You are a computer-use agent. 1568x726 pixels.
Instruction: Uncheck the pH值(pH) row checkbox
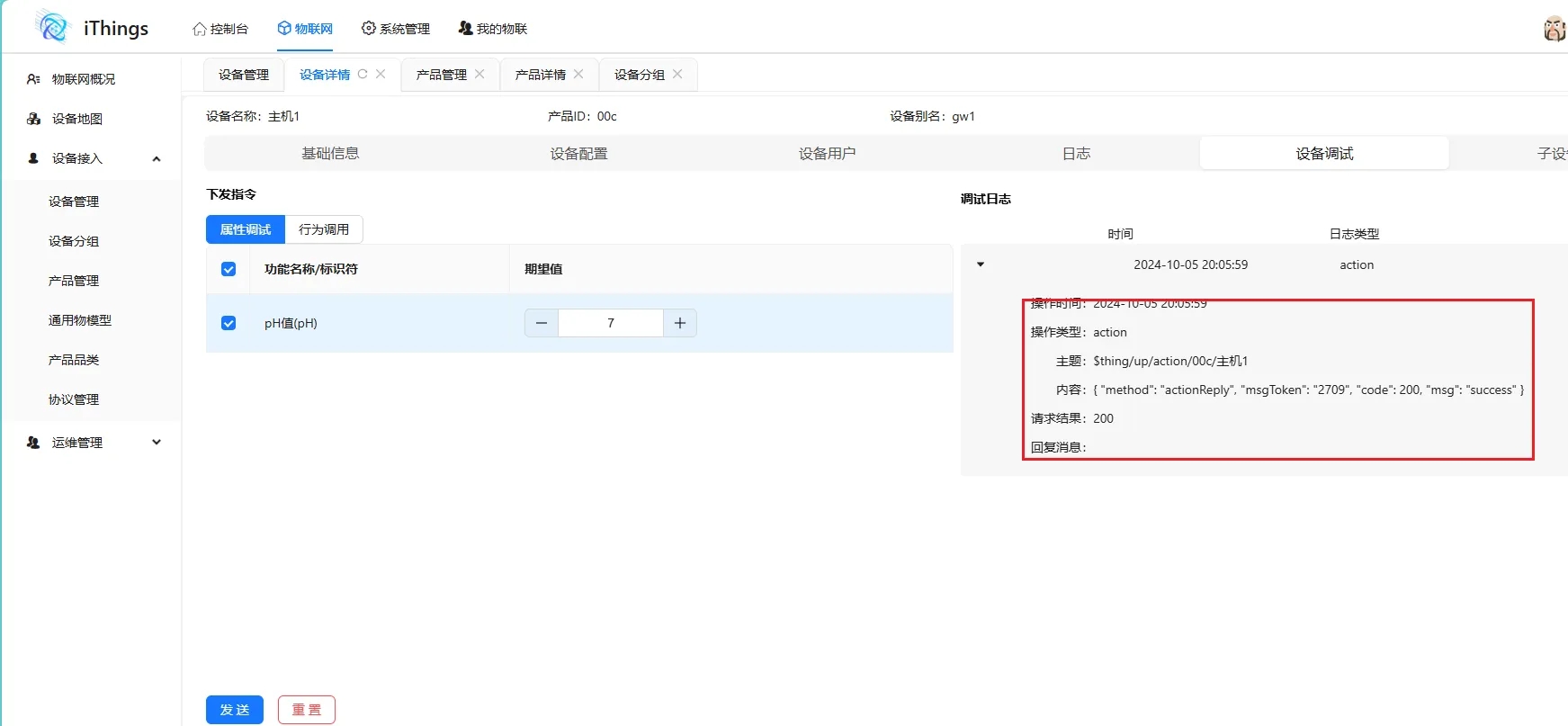click(x=228, y=323)
